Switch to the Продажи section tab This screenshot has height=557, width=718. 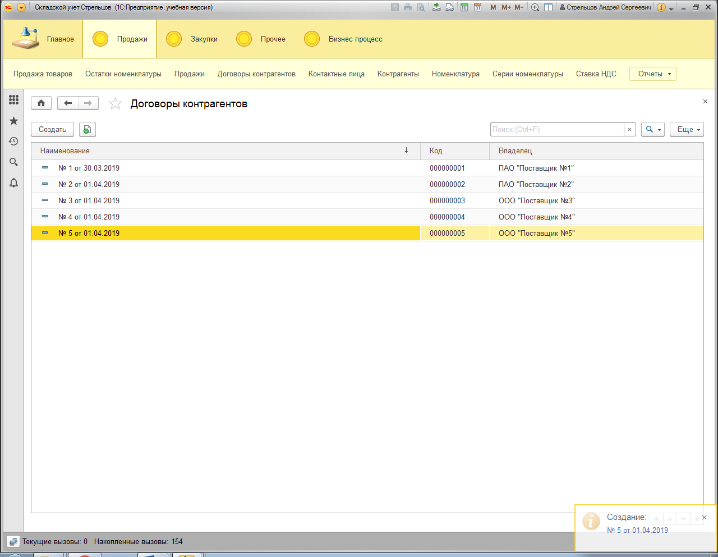tap(120, 39)
